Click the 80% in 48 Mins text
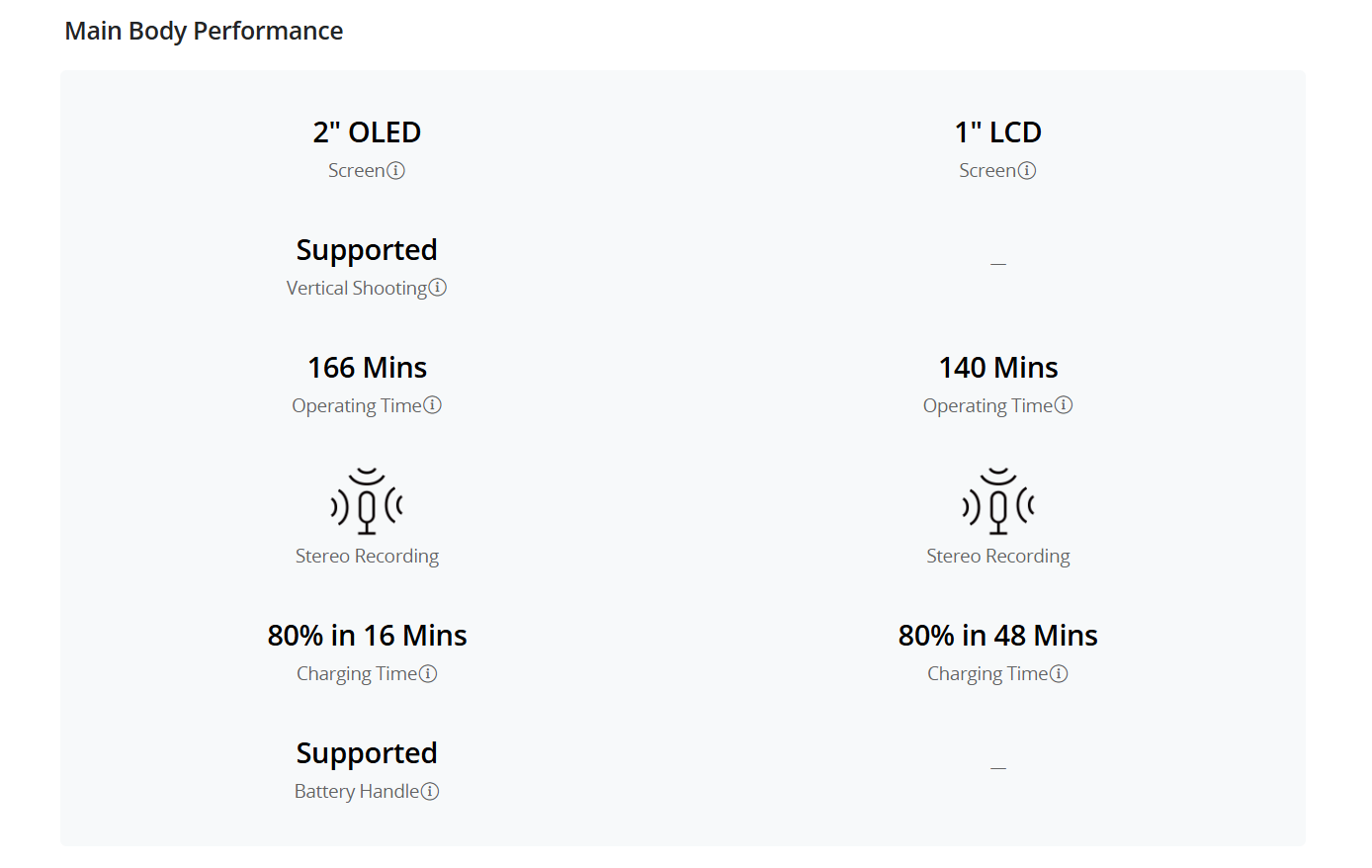The height and width of the screenshot is (868, 1372). tap(998, 635)
